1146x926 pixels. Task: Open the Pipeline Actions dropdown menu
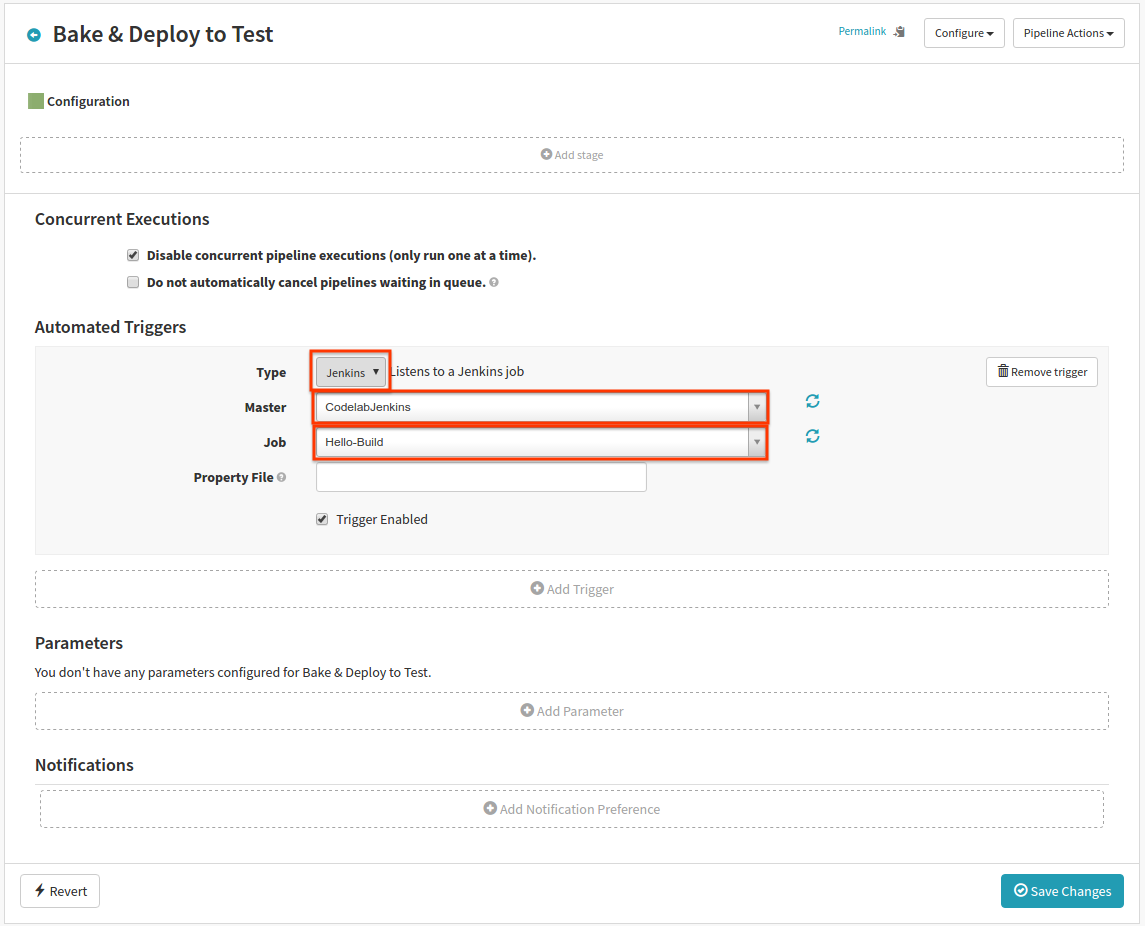tap(1069, 33)
